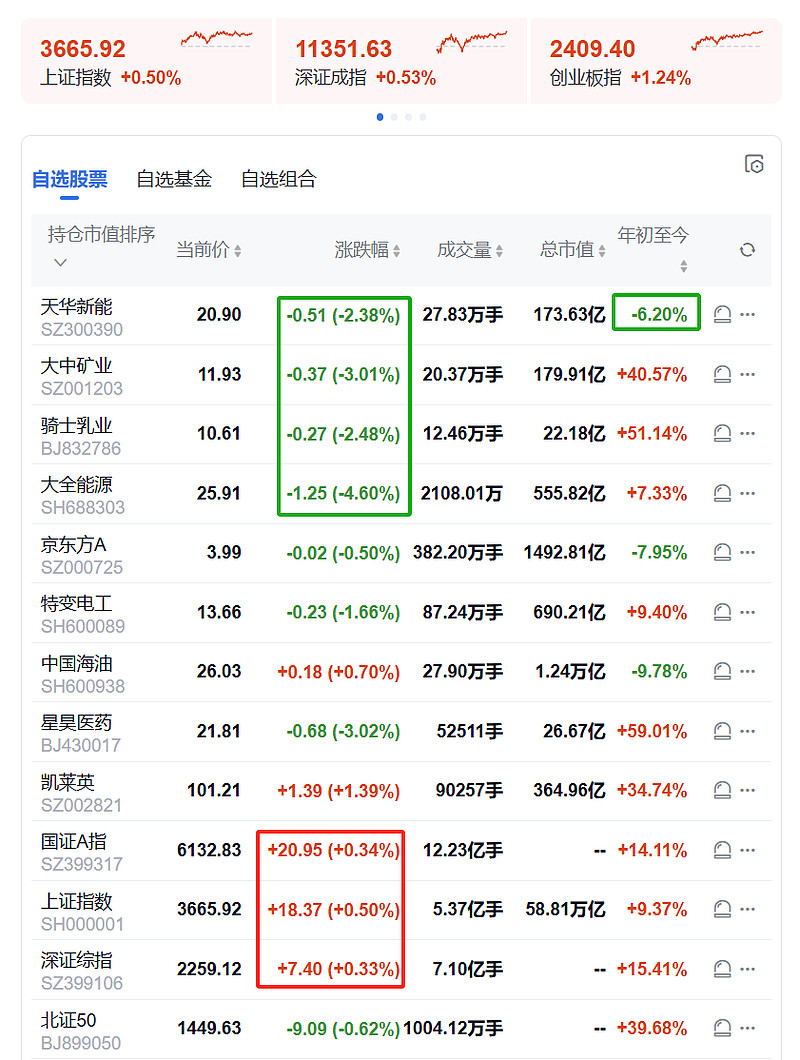This screenshot has width=800, height=1060.
Task: Open stock 京东方A SZ000725
Action: click(x=82, y=555)
